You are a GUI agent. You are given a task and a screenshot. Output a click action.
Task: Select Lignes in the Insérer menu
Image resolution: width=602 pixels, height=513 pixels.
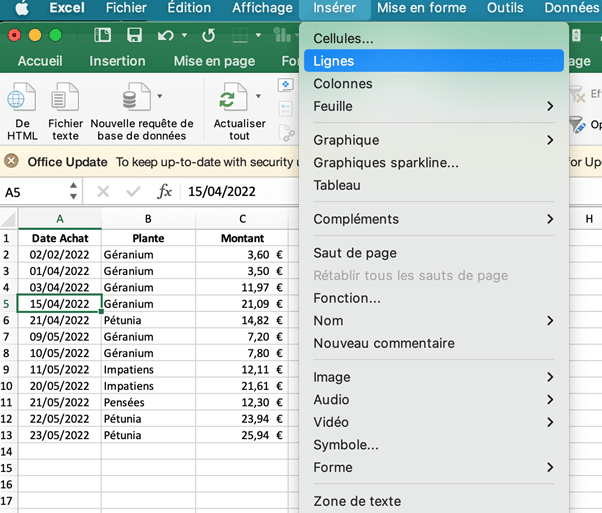pos(333,61)
